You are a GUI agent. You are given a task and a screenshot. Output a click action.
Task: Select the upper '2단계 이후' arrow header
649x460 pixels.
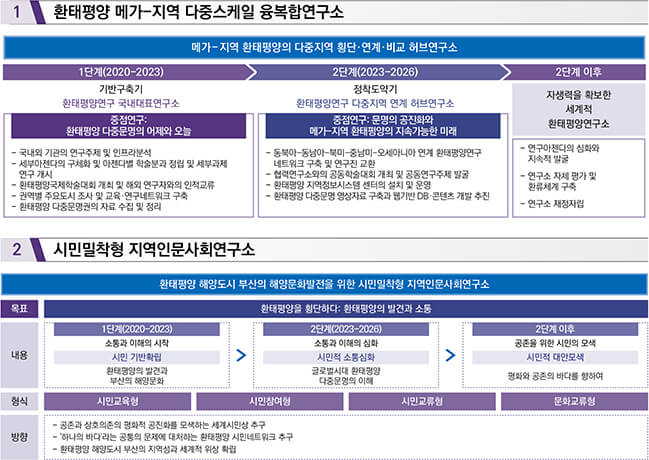(575, 72)
